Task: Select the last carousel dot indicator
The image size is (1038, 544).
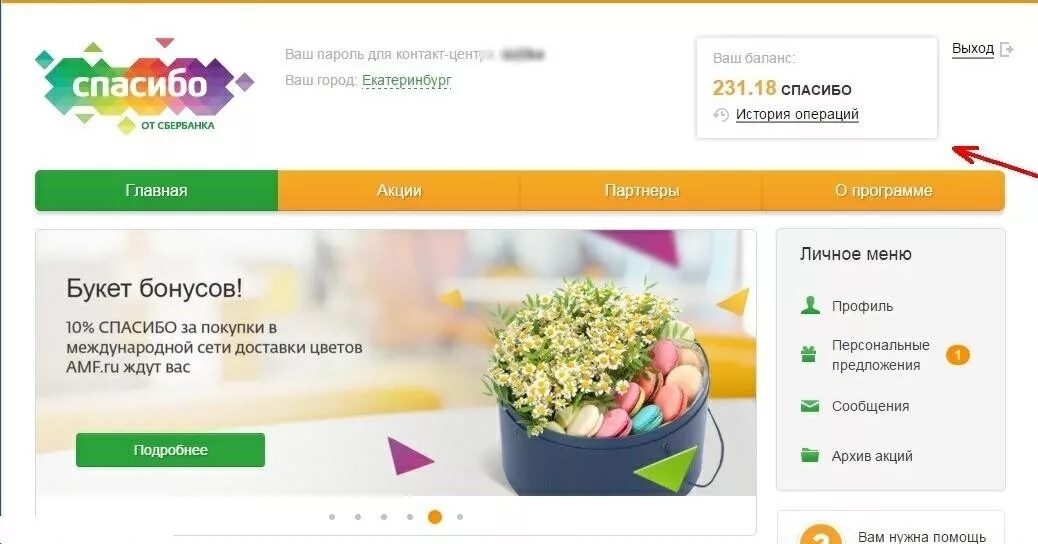Action: point(460,517)
